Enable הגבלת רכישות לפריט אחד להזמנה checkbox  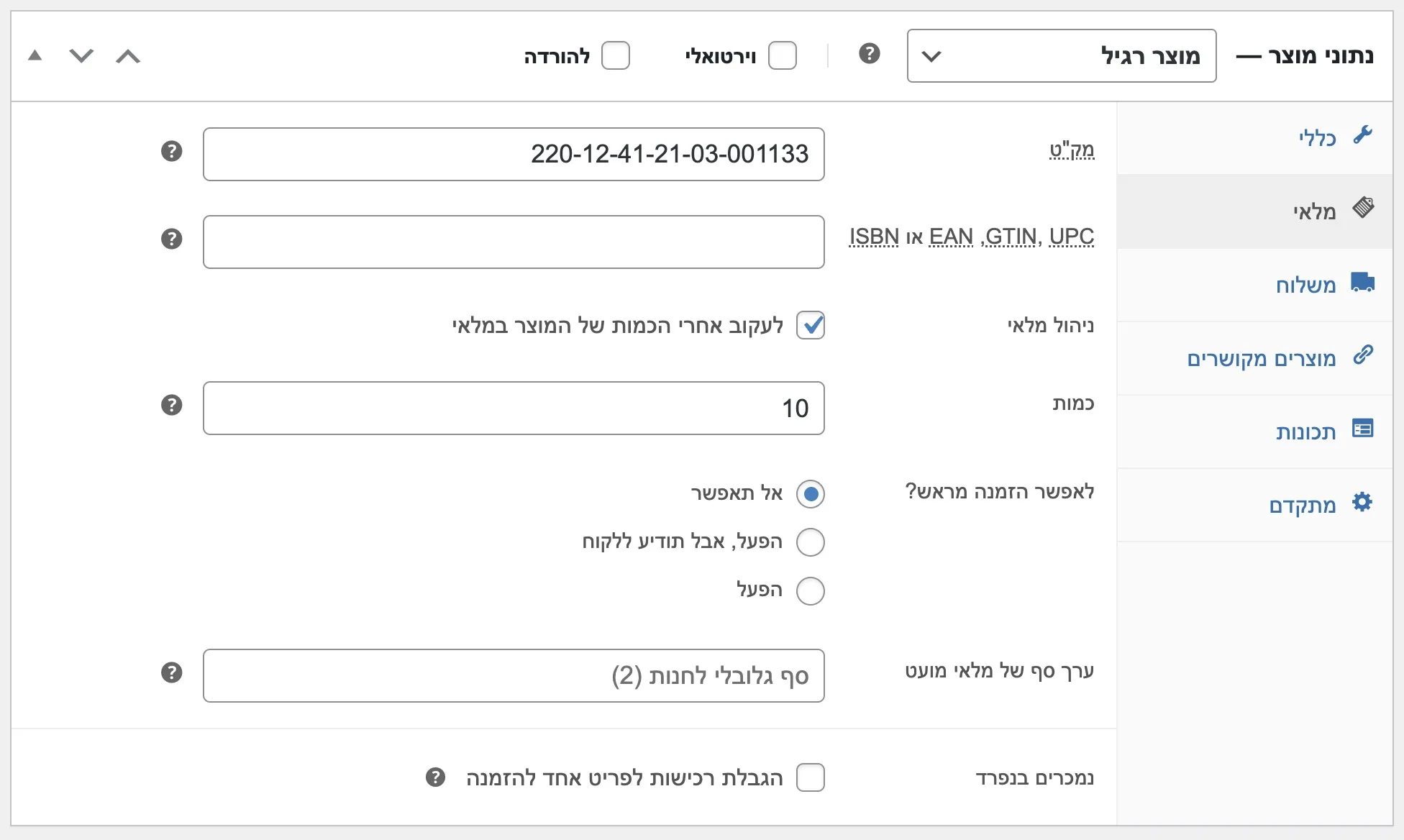(x=811, y=777)
